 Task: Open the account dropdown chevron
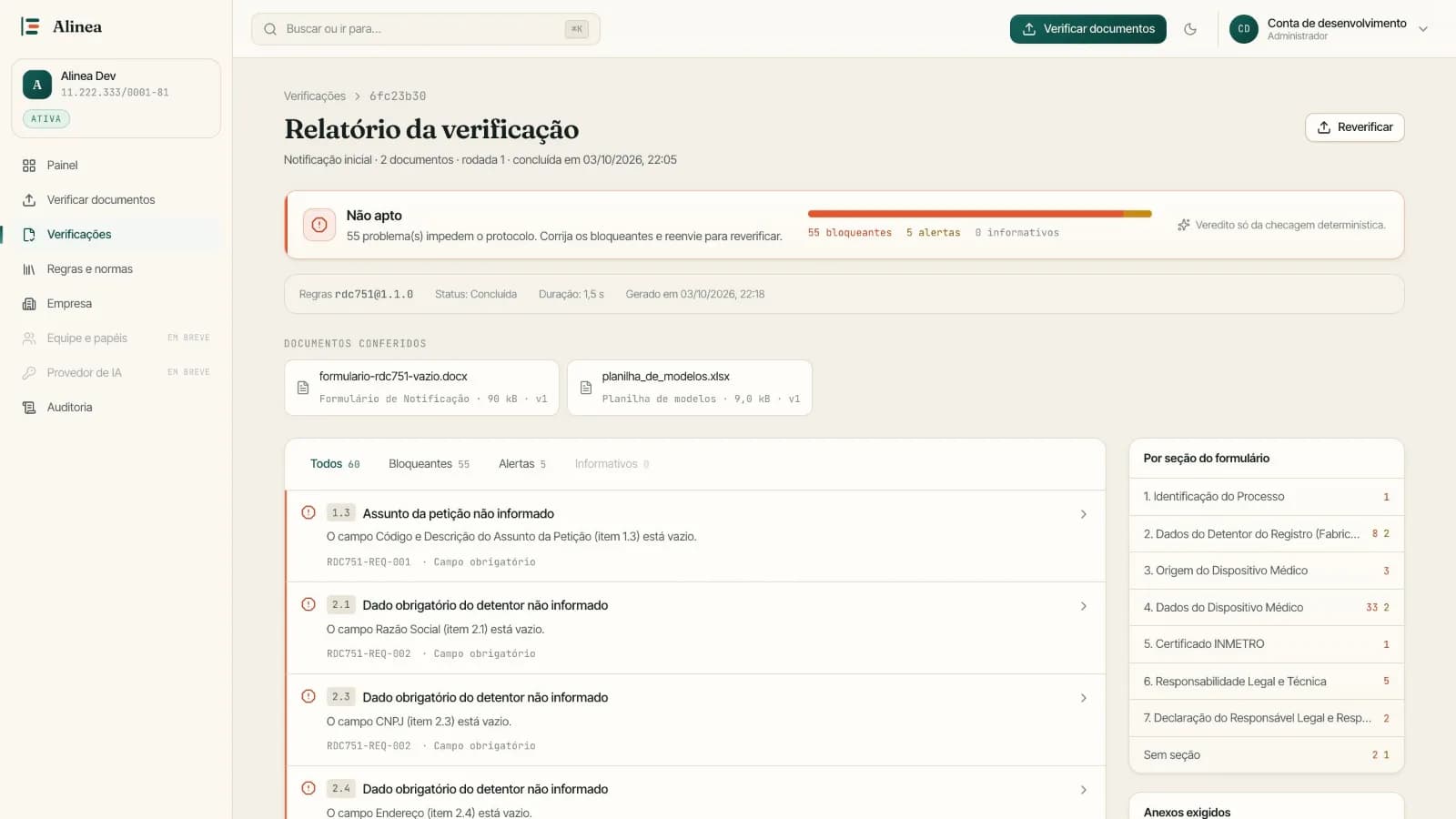coord(1423,29)
